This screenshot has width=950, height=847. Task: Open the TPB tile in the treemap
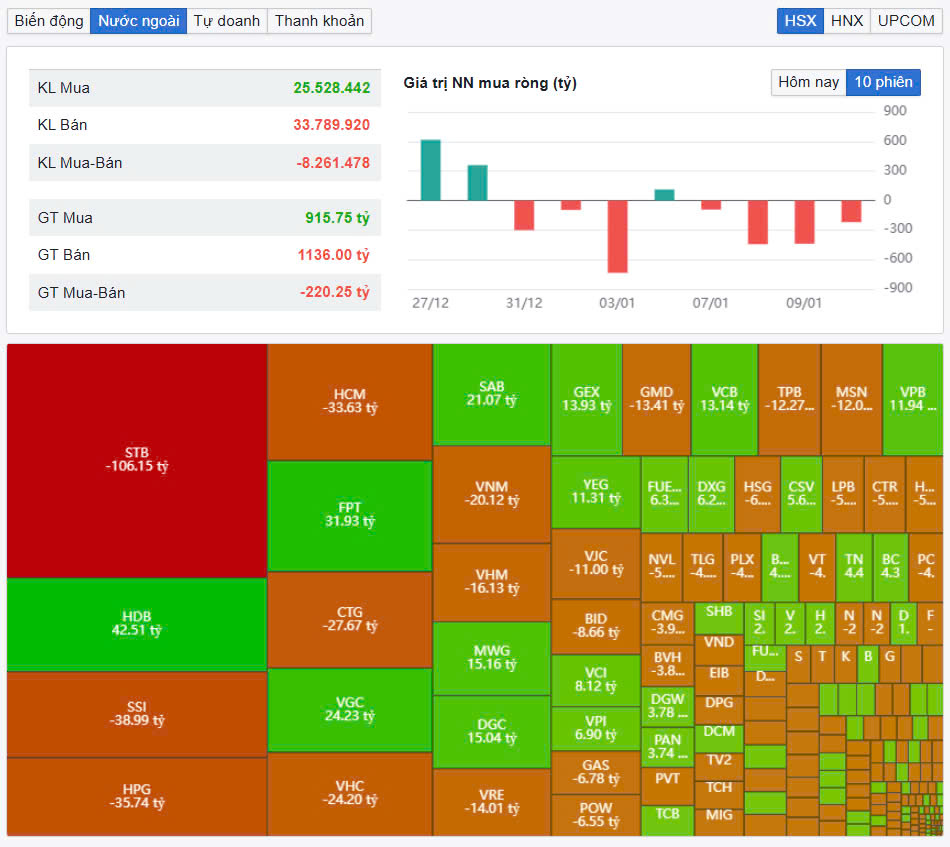click(789, 400)
